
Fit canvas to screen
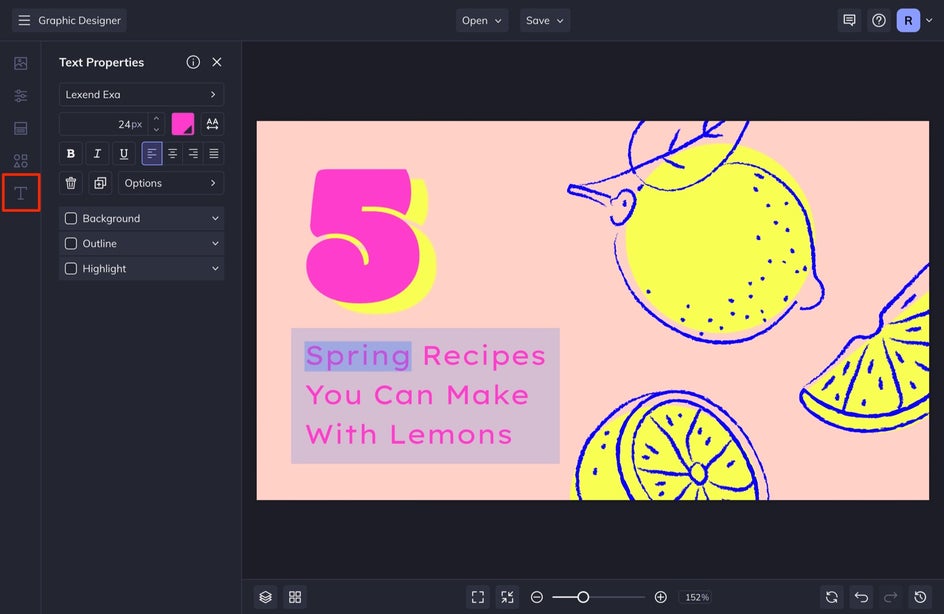(x=478, y=597)
